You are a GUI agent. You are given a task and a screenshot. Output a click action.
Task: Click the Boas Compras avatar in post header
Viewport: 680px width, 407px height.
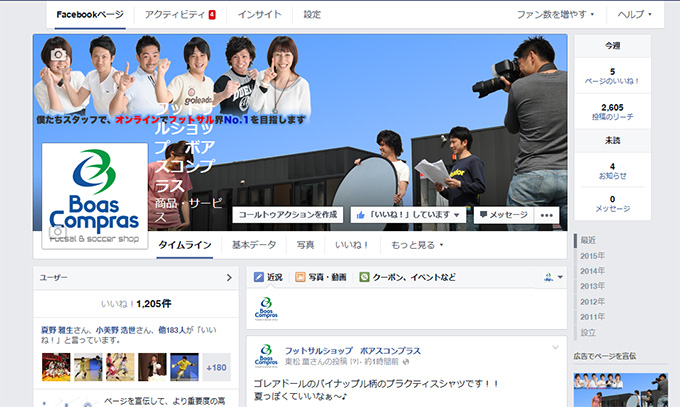[x=266, y=356]
